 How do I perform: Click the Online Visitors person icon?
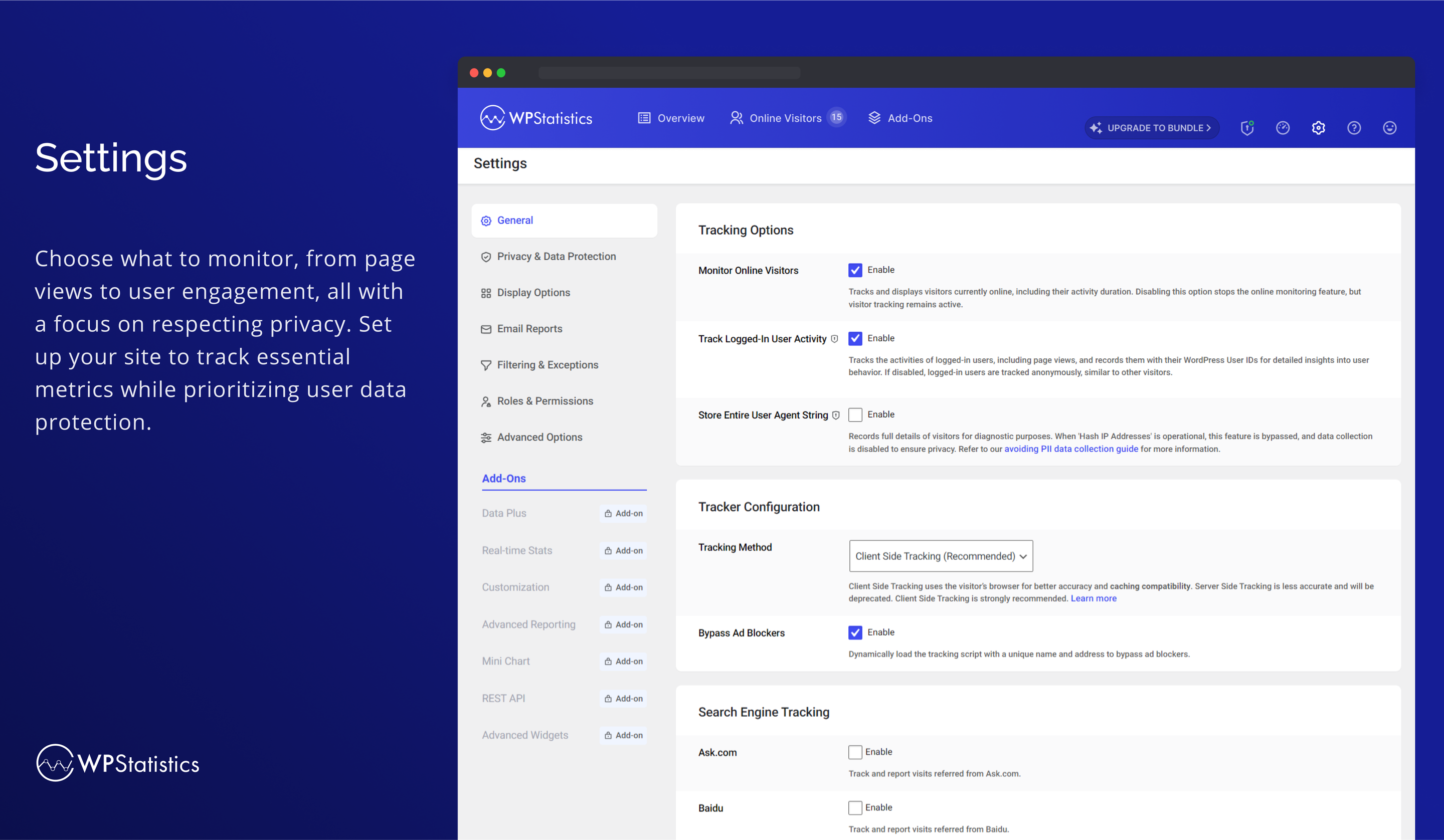pyautogui.click(x=737, y=118)
